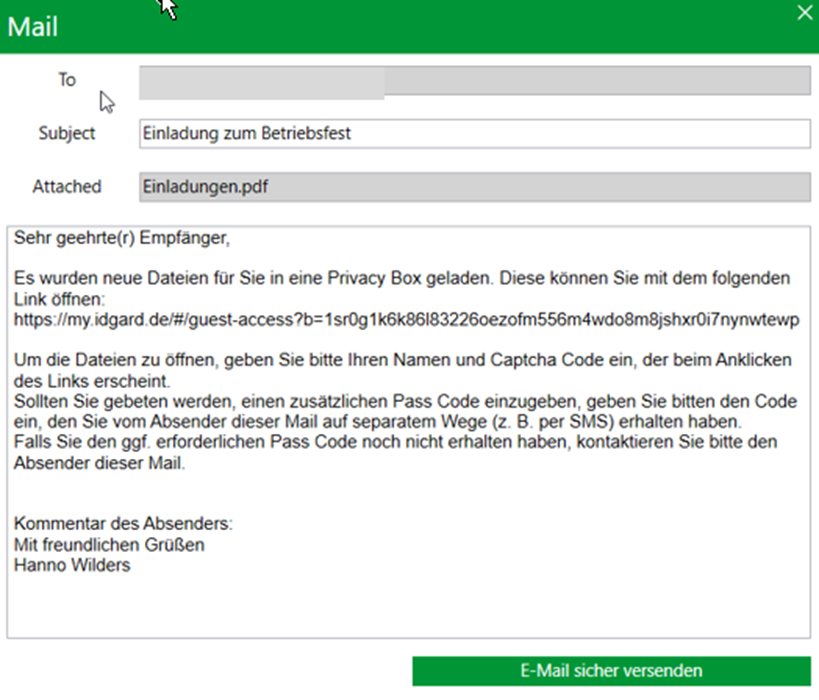Click the line starting 'Sollten Sie gebeten werden'
The height and width of the screenshot is (700, 819).
pos(402,401)
